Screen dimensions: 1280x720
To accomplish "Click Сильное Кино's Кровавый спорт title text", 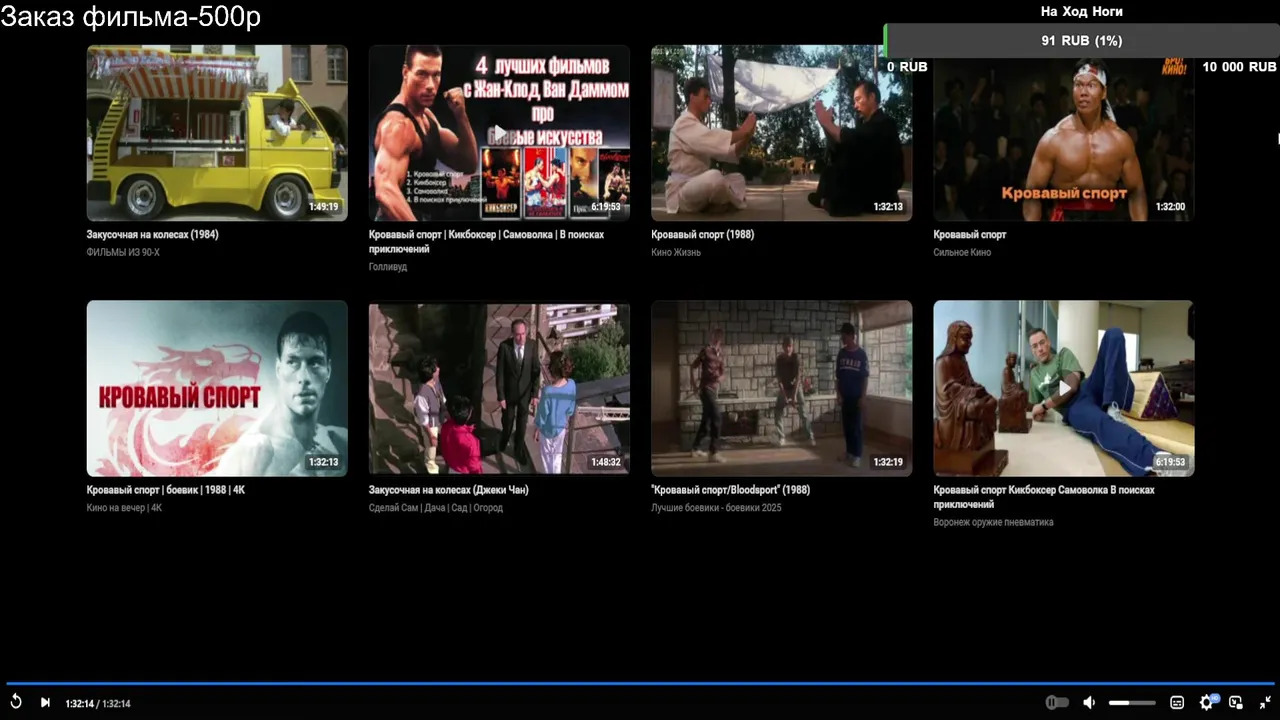I will point(970,235).
